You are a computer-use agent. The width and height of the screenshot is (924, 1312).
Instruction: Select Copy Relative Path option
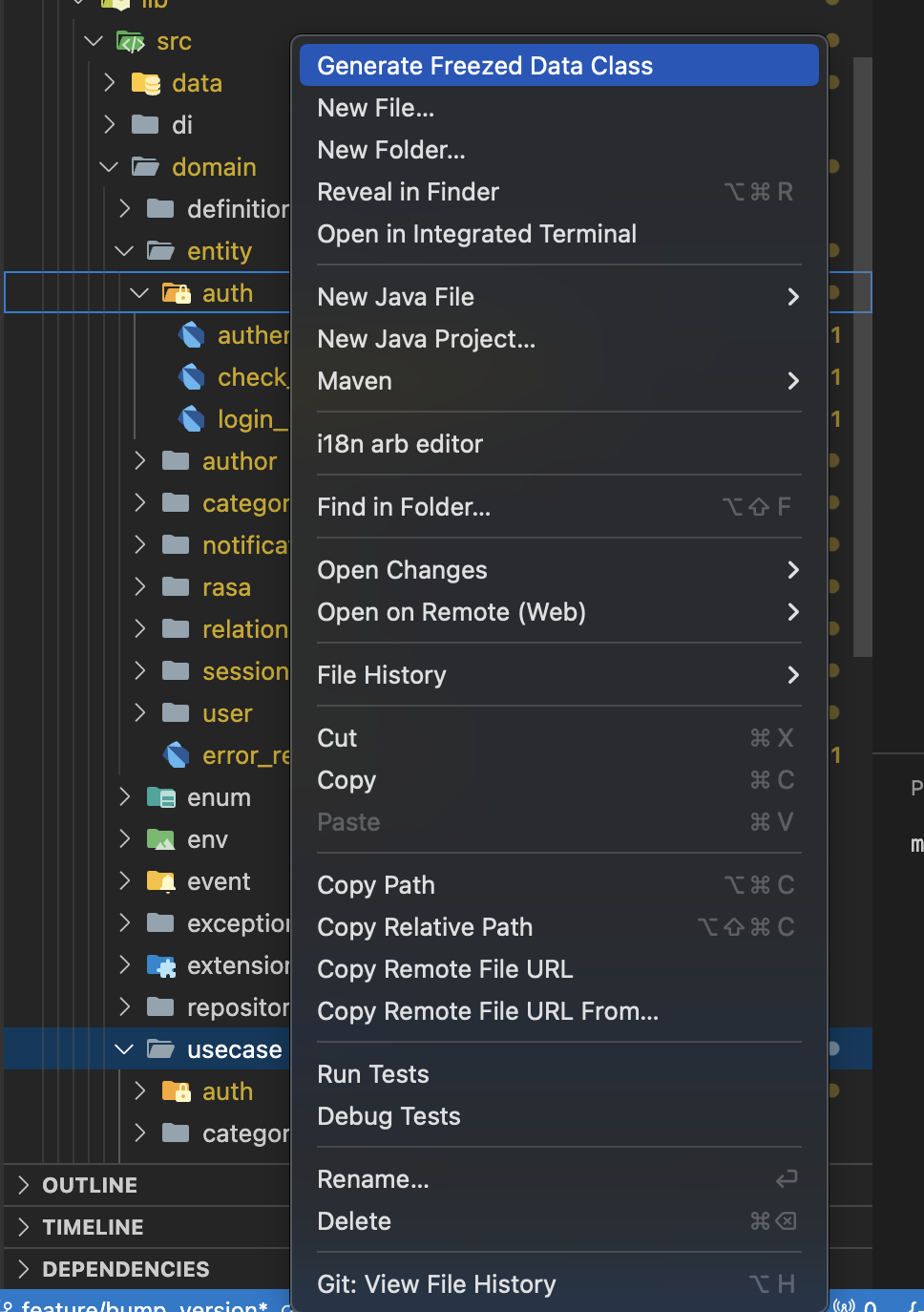[425, 927]
